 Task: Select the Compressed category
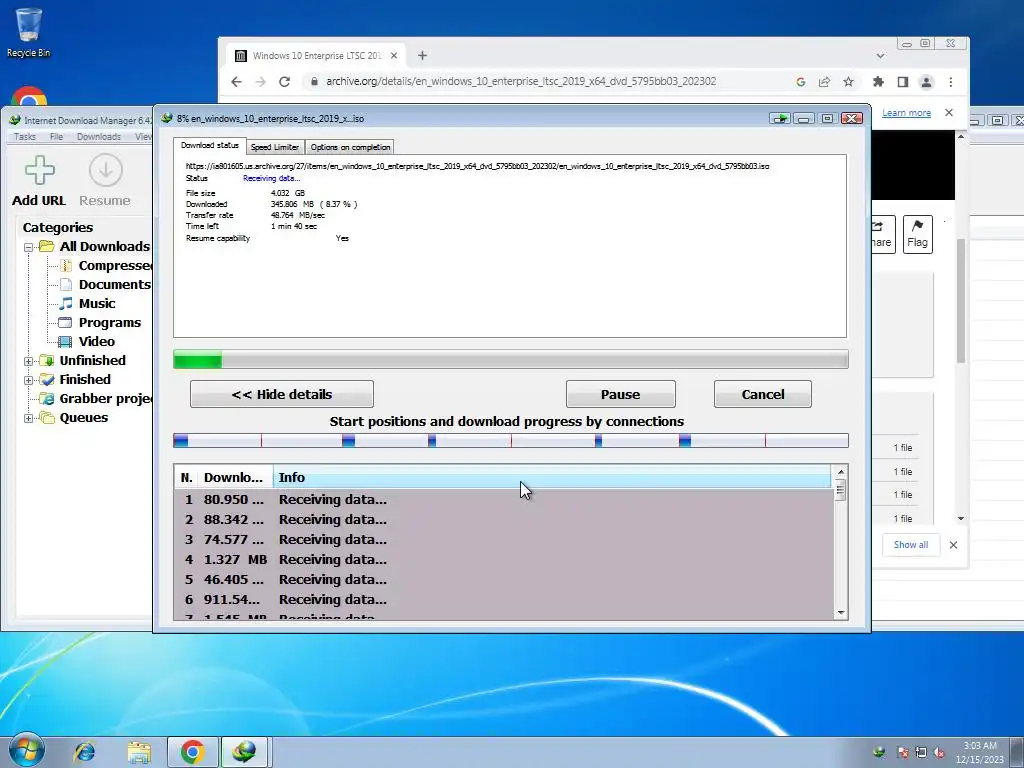point(106,266)
